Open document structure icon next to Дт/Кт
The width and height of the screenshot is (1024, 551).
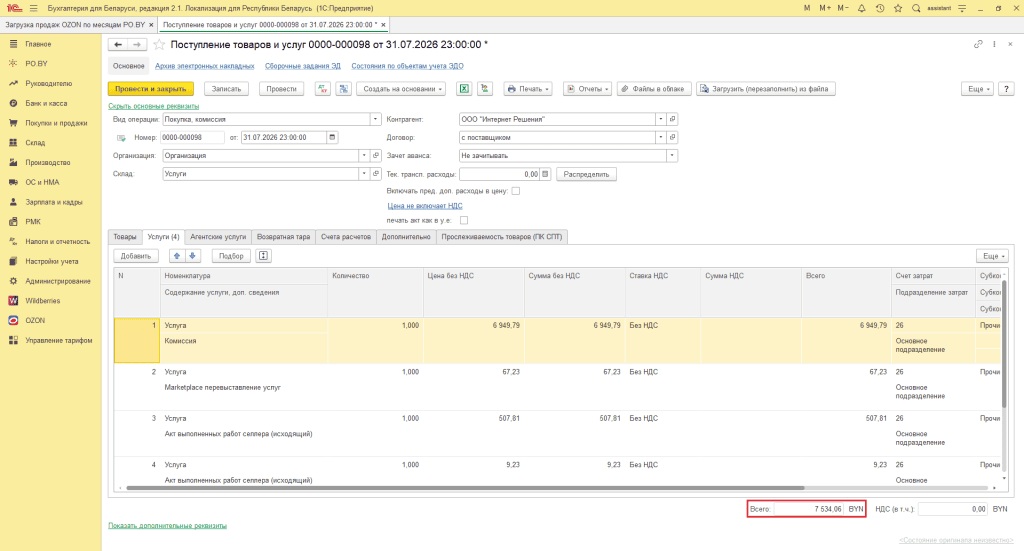coord(344,89)
